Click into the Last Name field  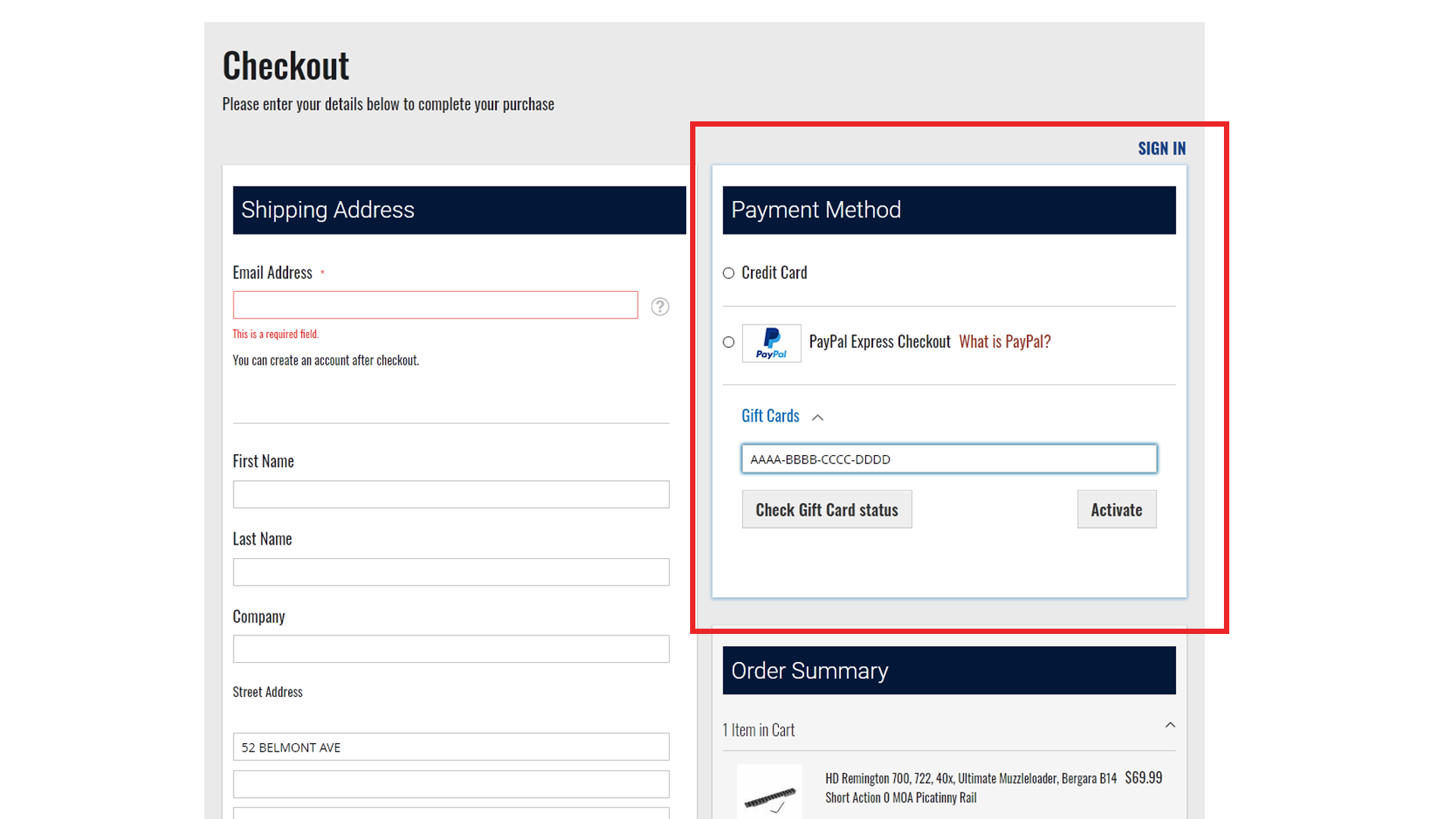(x=450, y=572)
